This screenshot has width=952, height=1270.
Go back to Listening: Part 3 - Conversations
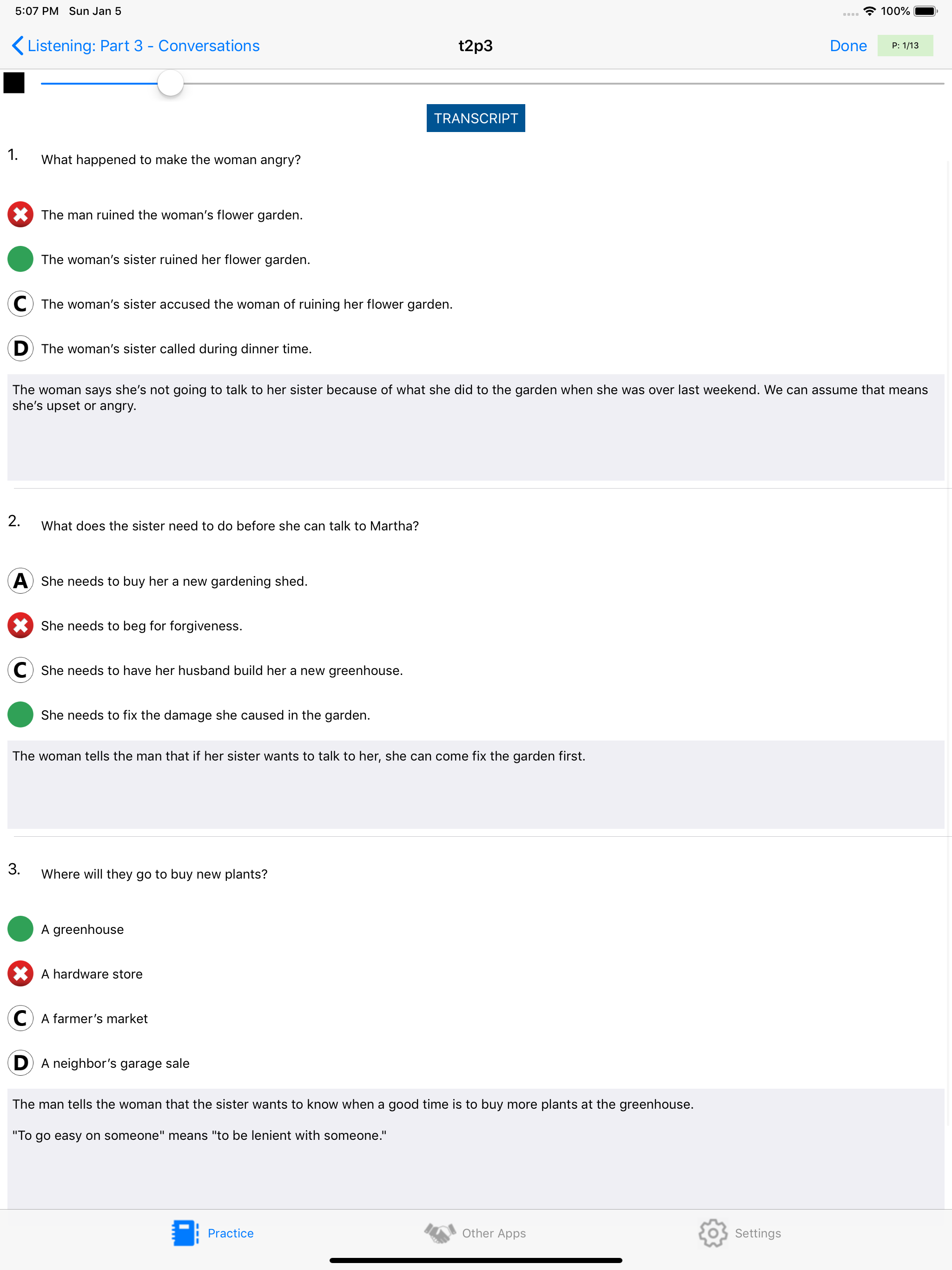136,46
